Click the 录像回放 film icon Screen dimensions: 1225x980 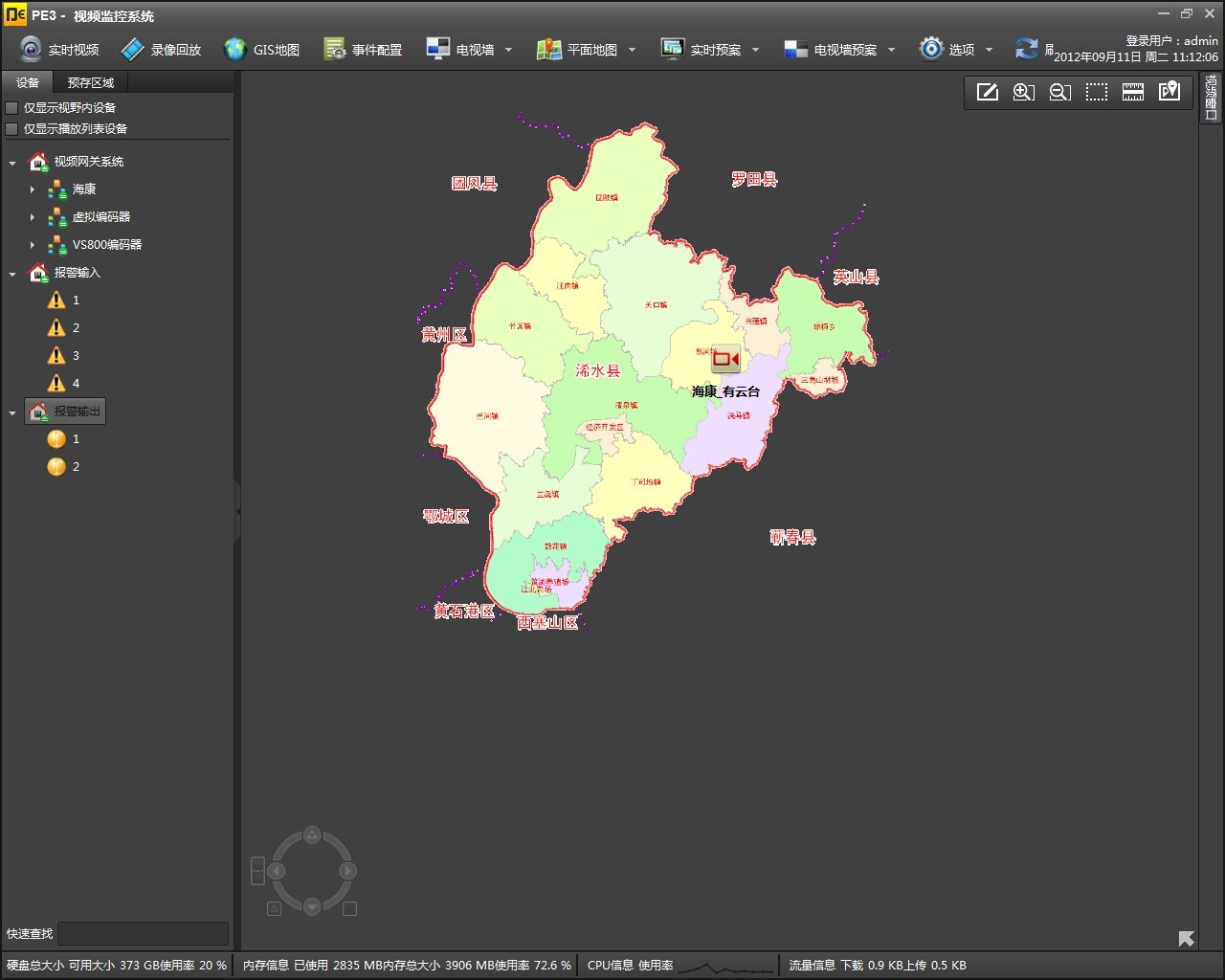coord(133,49)
